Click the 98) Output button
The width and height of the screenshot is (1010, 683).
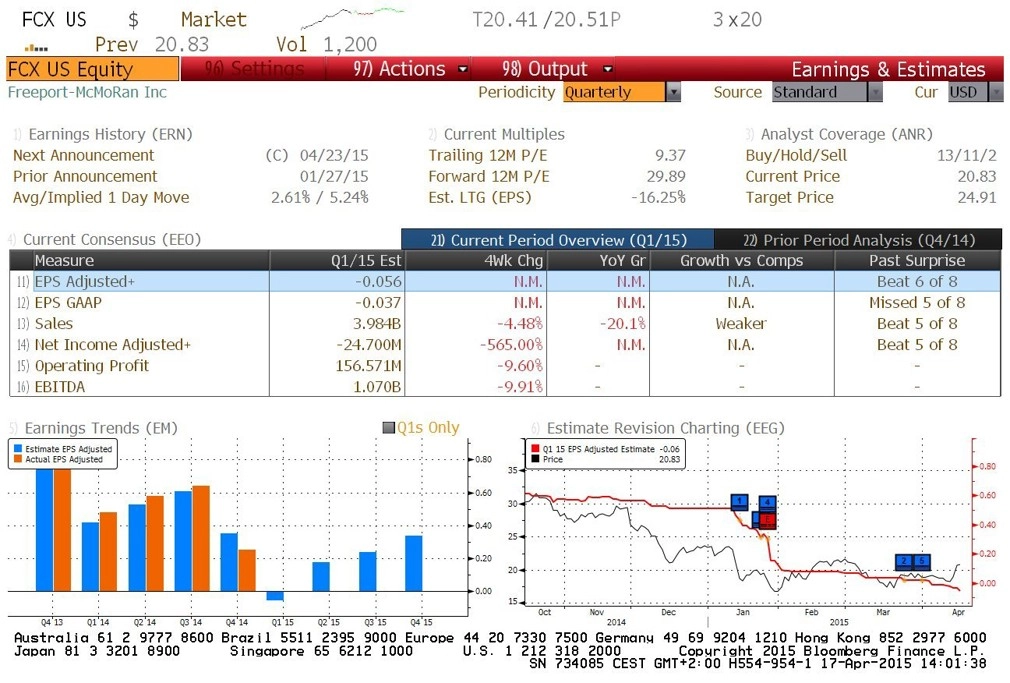click(544, 69)
